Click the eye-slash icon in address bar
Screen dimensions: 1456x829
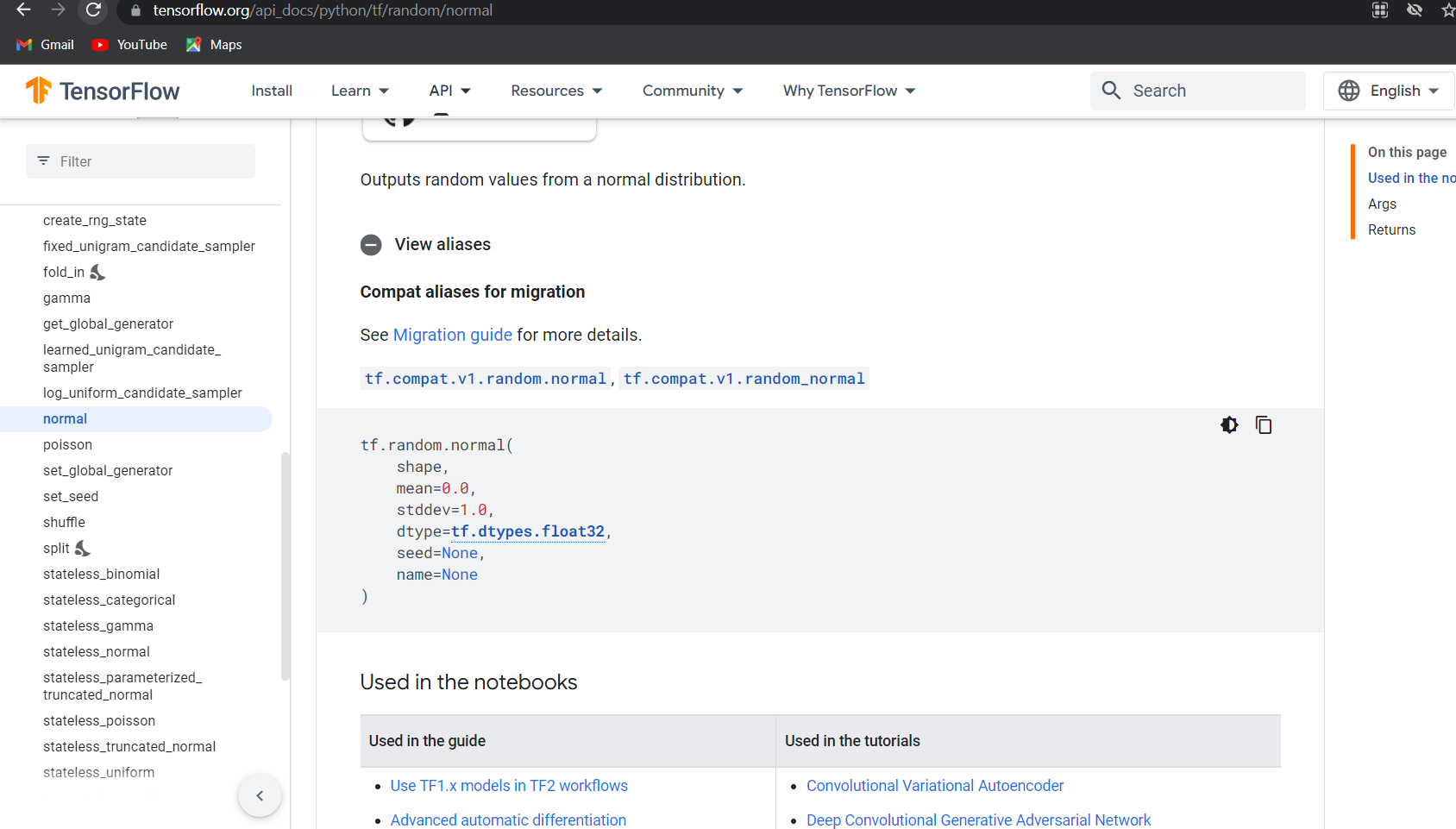1415,10
